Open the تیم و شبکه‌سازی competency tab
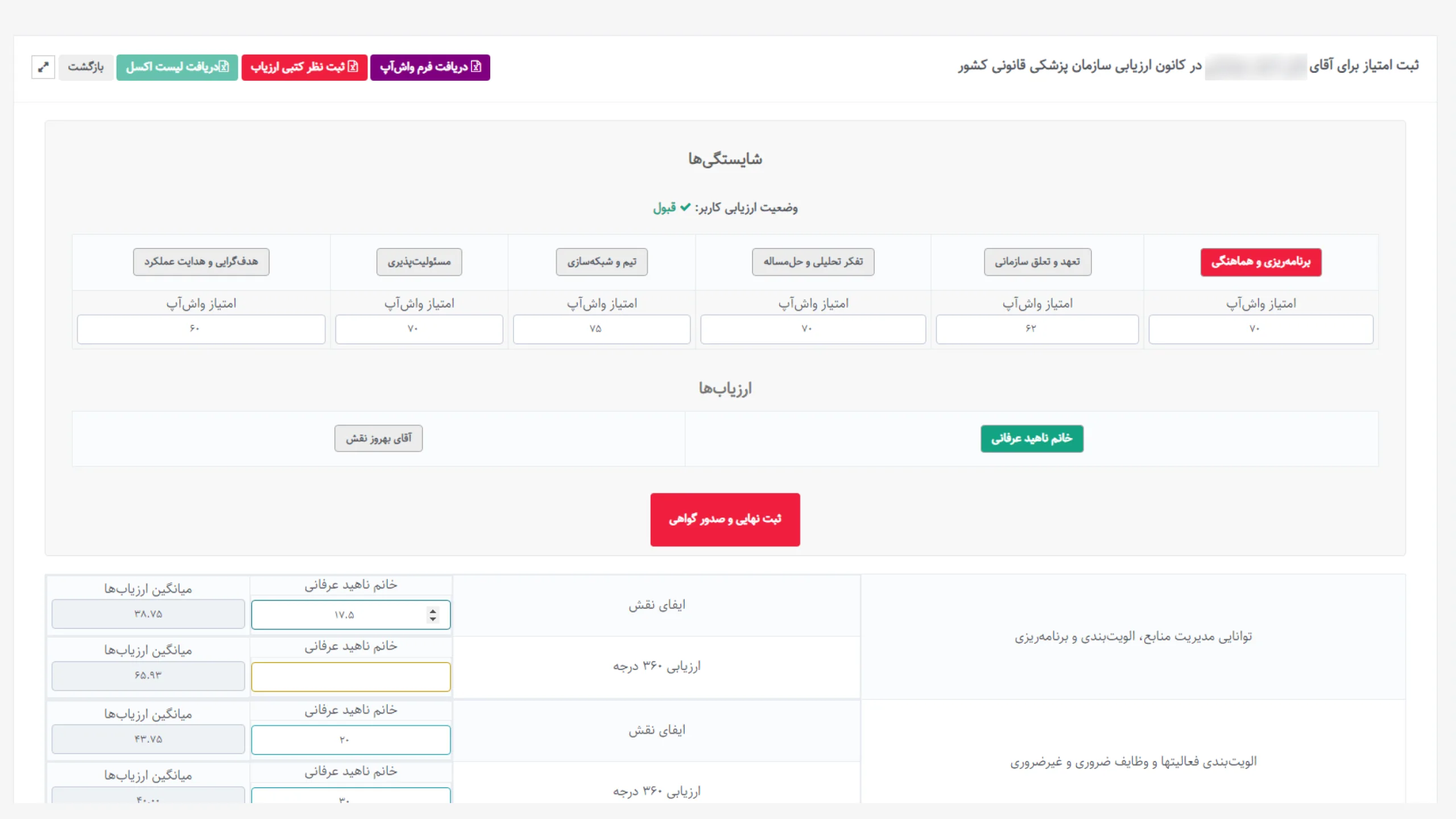The height and width of the screenshot is (819, 1456). tap(601, 262)
